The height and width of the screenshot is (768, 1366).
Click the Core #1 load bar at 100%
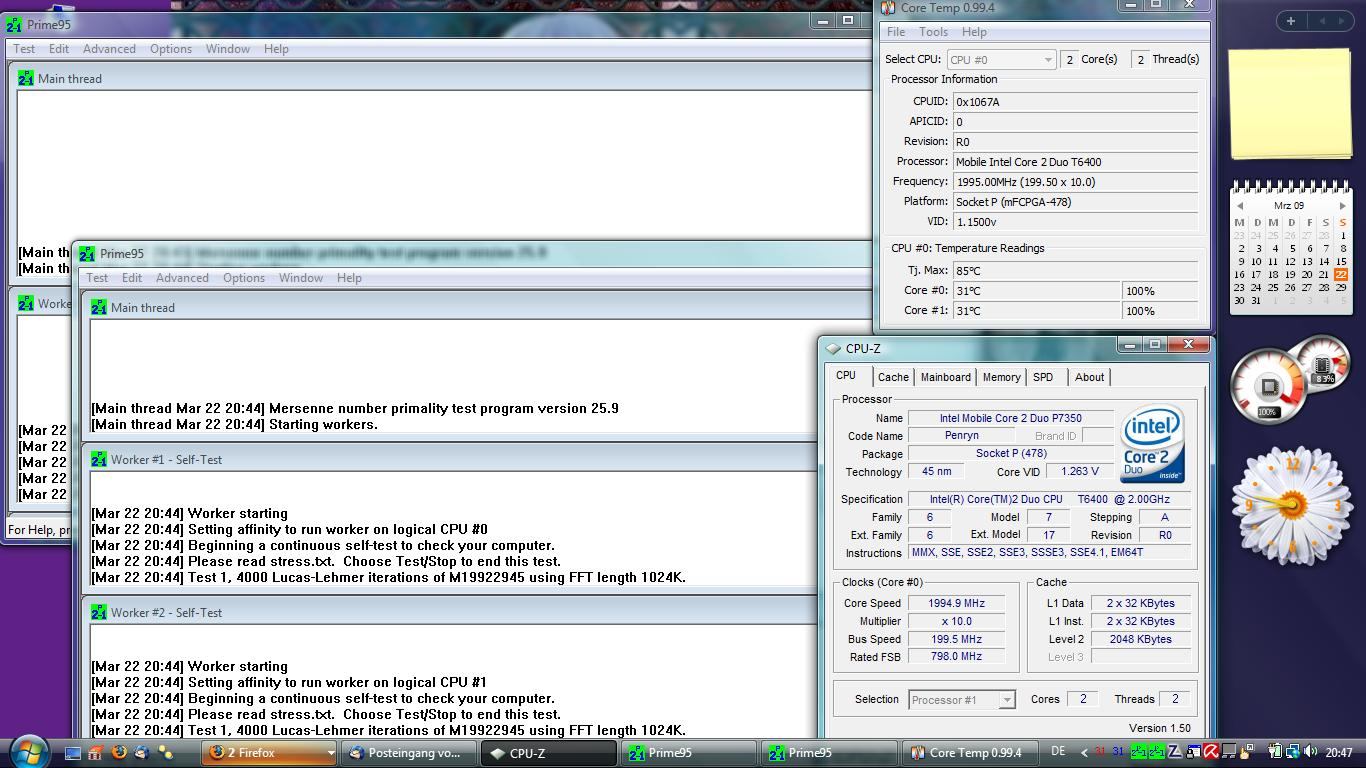[1160, 311]
